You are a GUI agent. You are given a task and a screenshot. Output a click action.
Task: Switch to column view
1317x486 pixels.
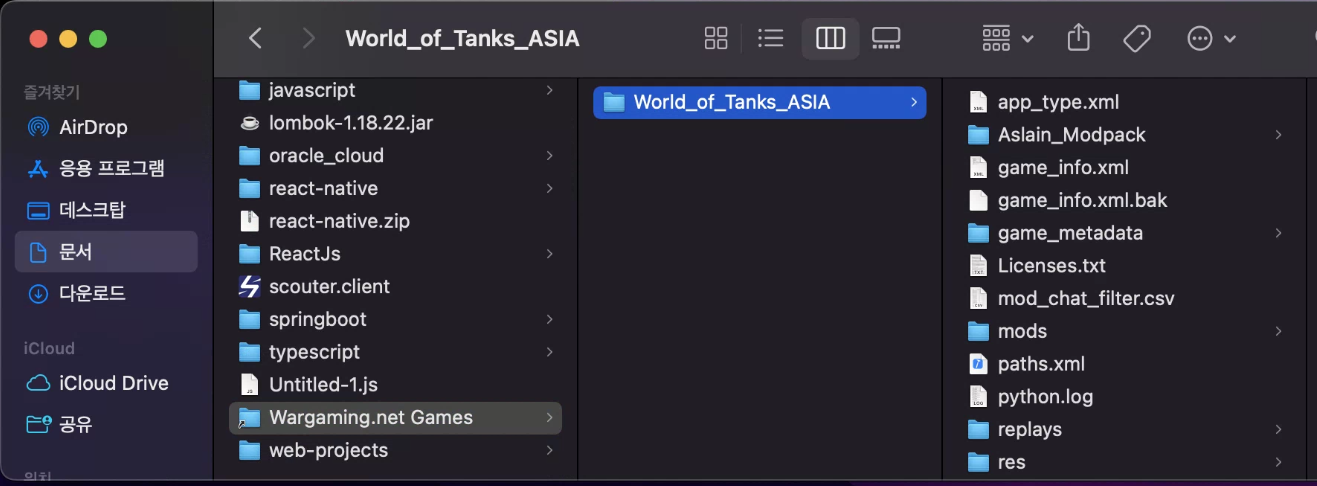830,38
